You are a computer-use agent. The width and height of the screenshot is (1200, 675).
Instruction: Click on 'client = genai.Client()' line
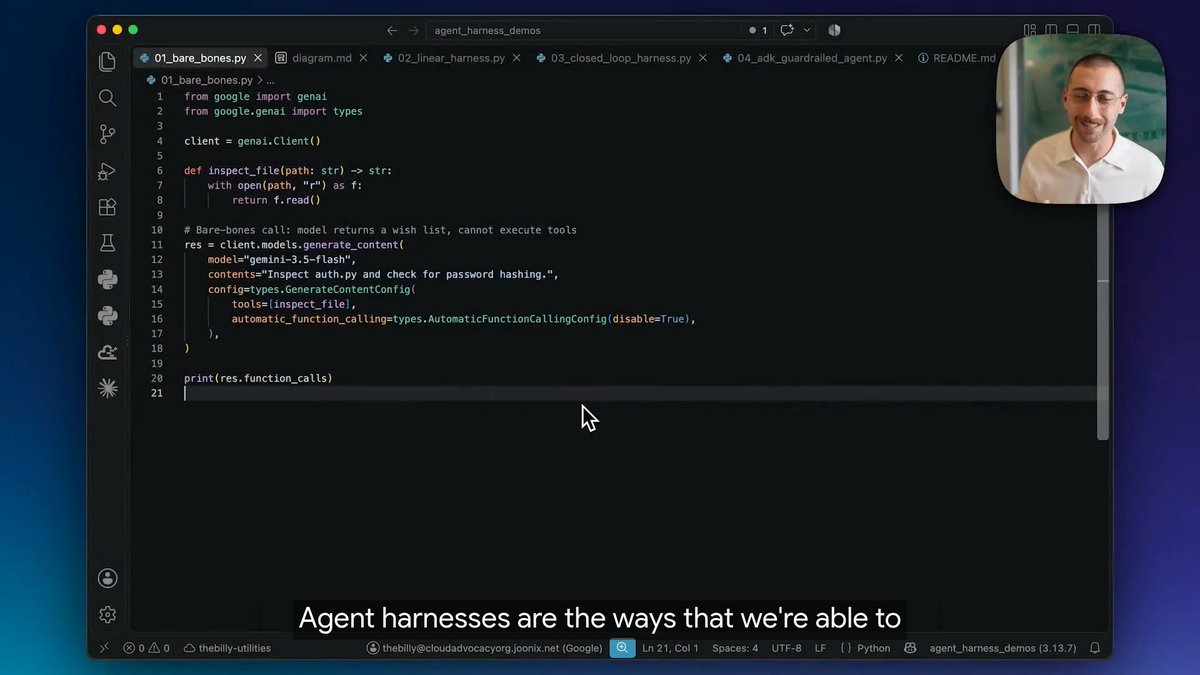pos(252,141)
